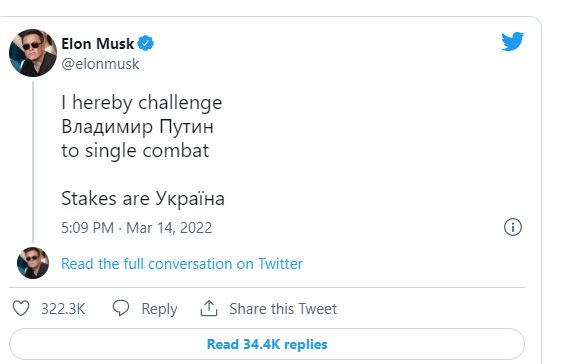Select the Share this Tweet label
The height and width of the screenshot is (364, 575).
(x=283, y=309)
